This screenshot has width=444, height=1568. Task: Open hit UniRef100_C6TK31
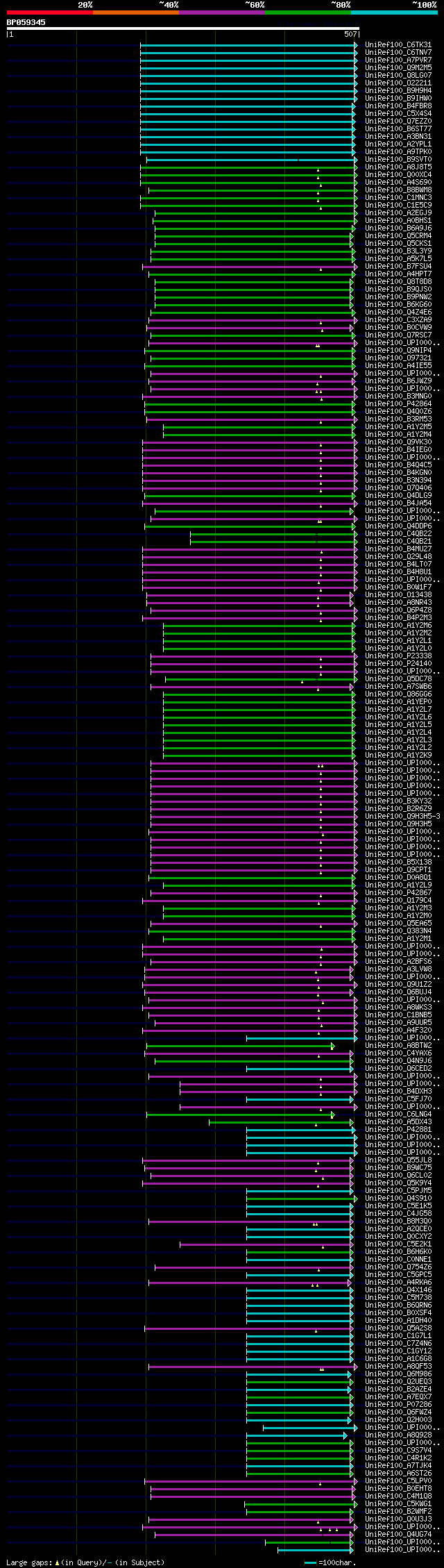click(x=398, y=44)
